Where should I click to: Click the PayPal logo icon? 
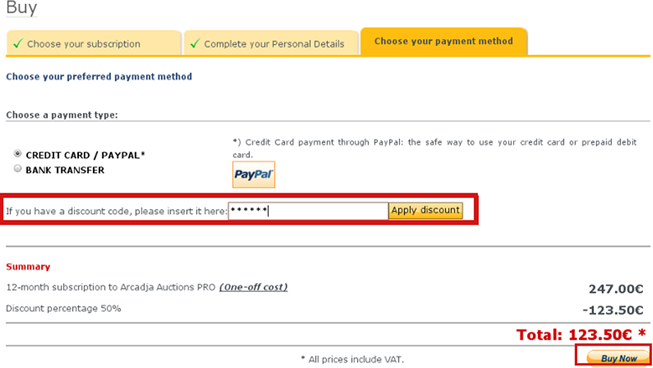(x=254, y=174)
